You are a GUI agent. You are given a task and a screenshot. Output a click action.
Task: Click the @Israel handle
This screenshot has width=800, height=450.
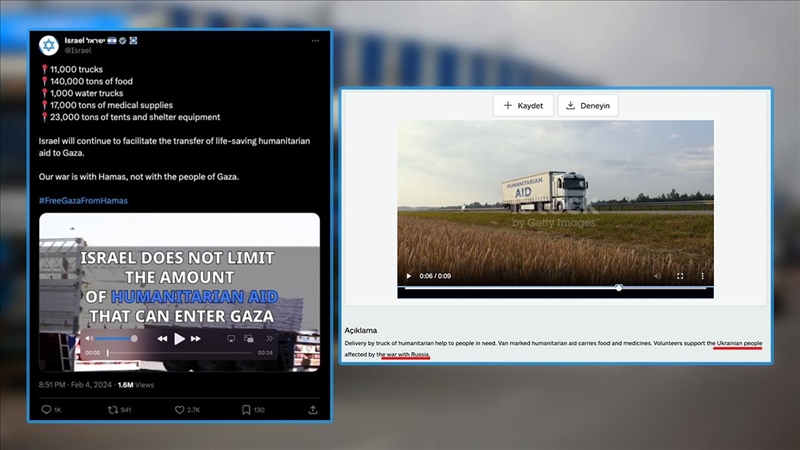78,51
